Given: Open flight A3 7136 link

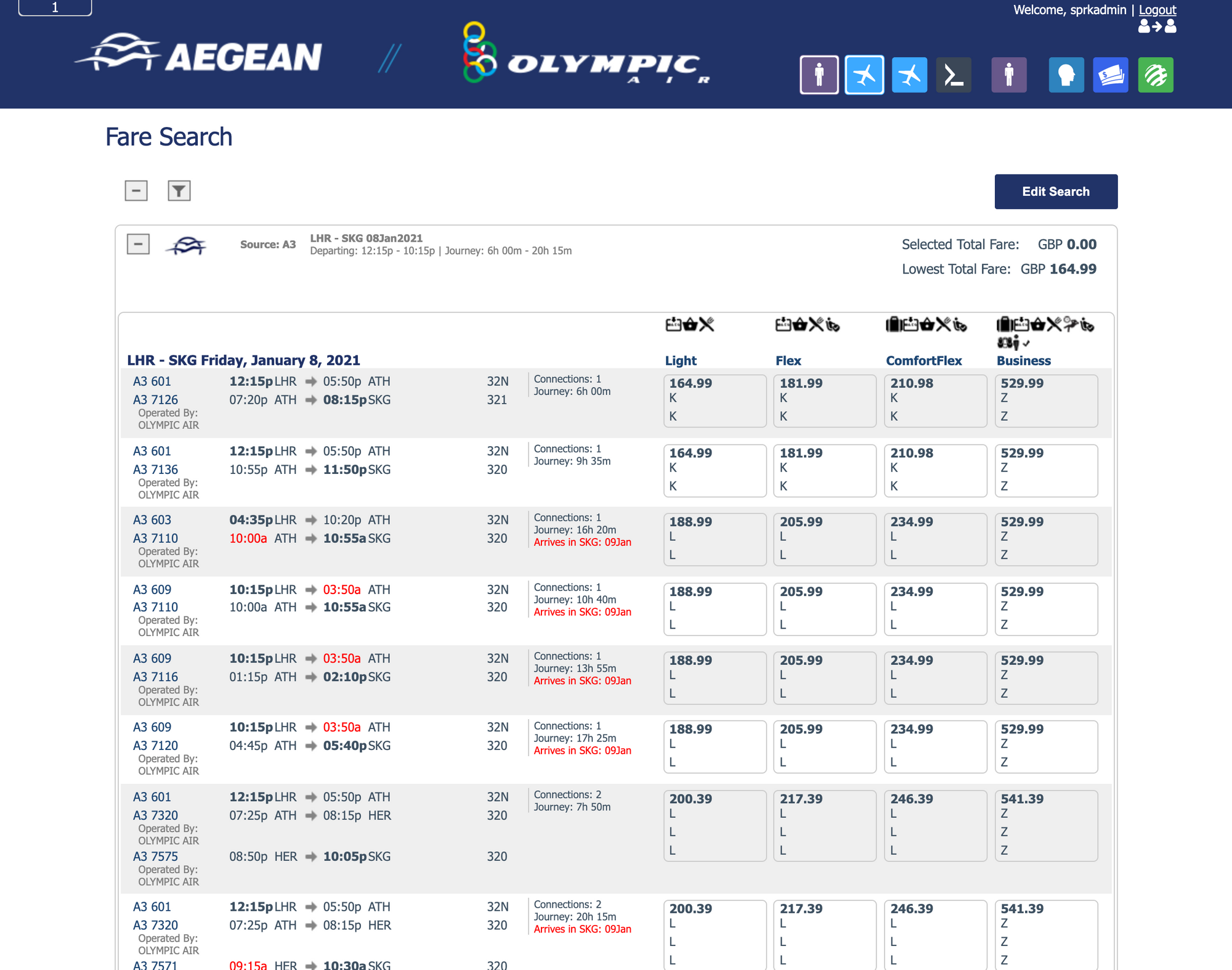Looking at the screenshot, I should [155, 470].
